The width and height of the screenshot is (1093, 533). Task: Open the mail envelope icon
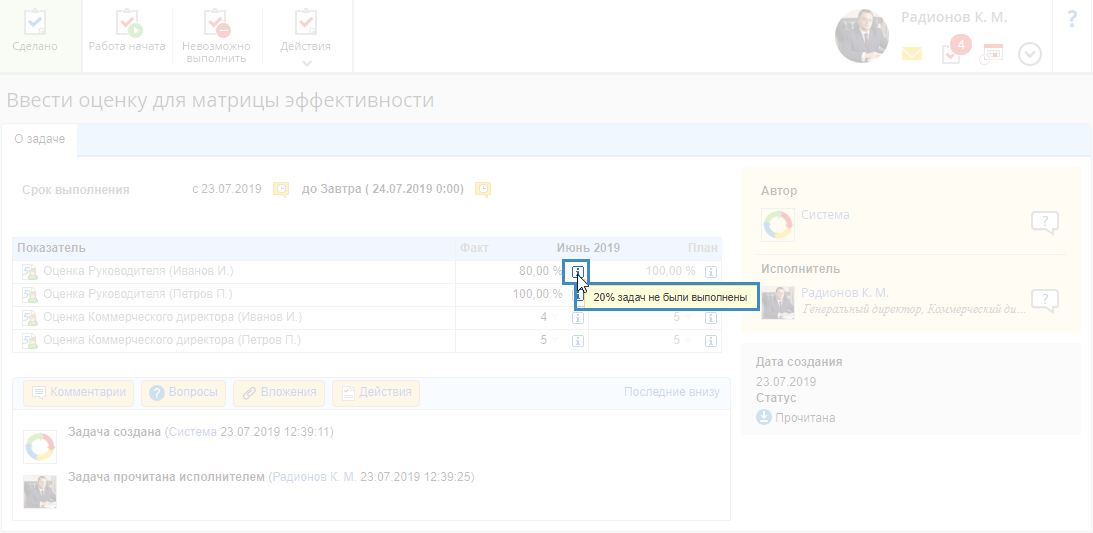[911, 54]
